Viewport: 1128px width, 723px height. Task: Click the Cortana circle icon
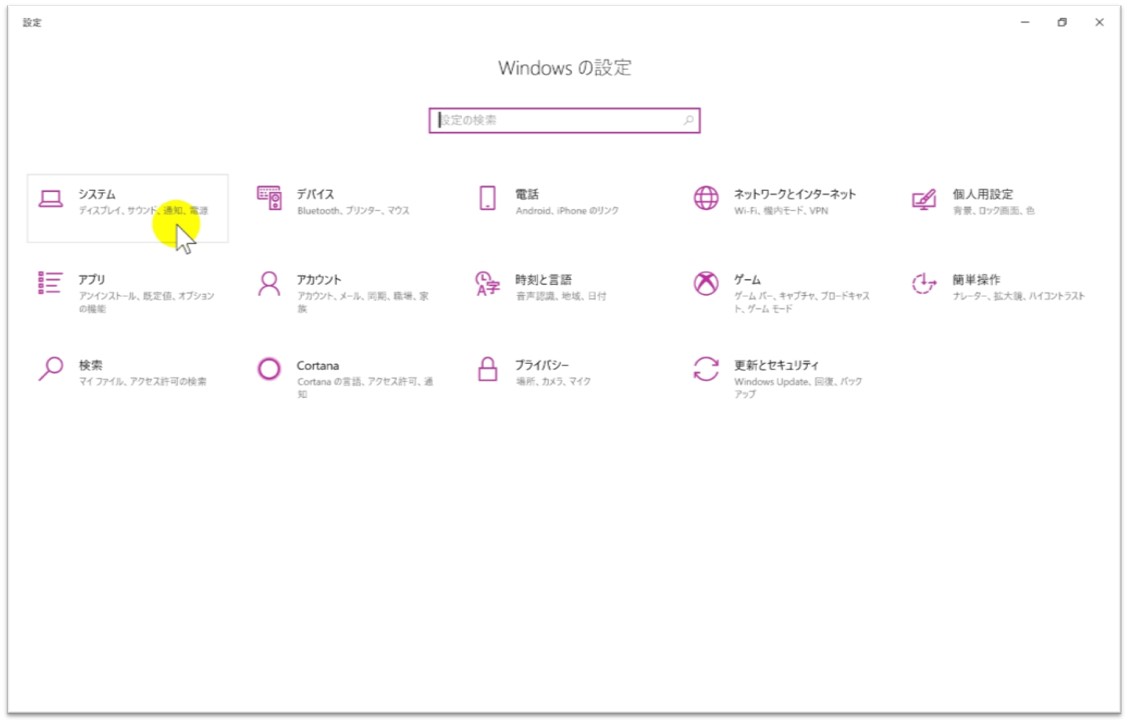[269, 369]
